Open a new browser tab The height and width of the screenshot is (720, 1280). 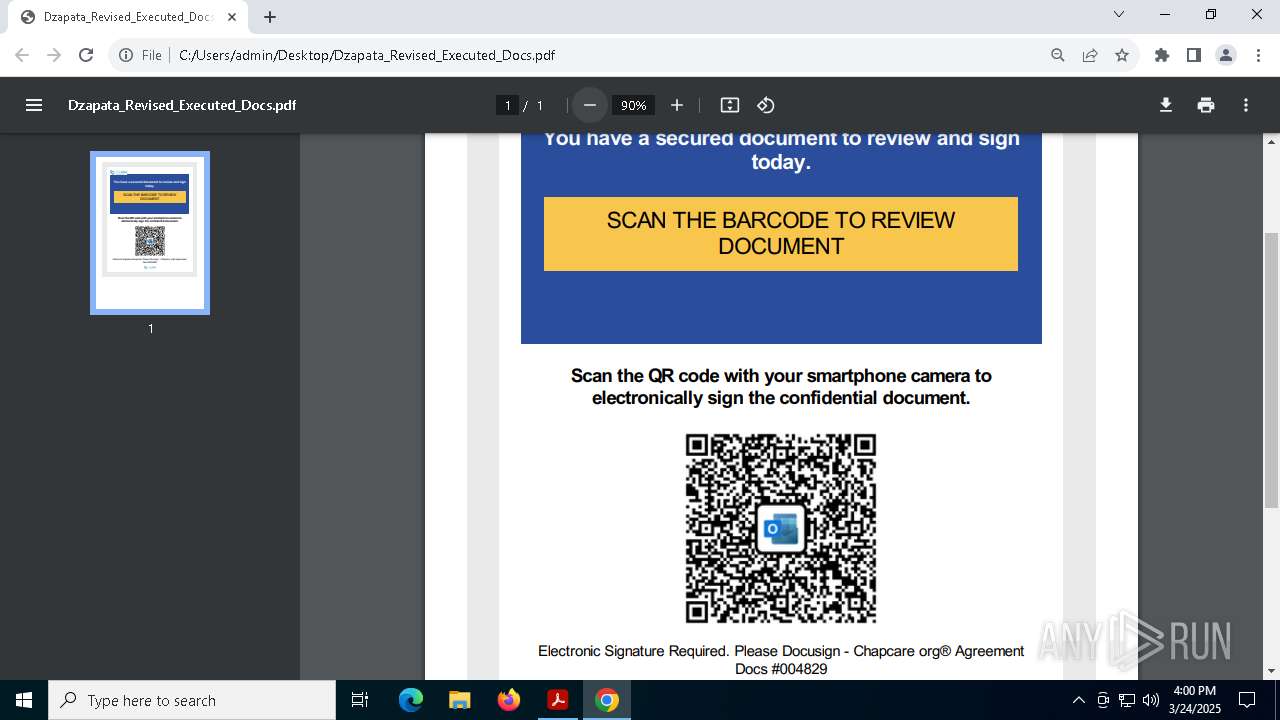(x=270, y=17)
